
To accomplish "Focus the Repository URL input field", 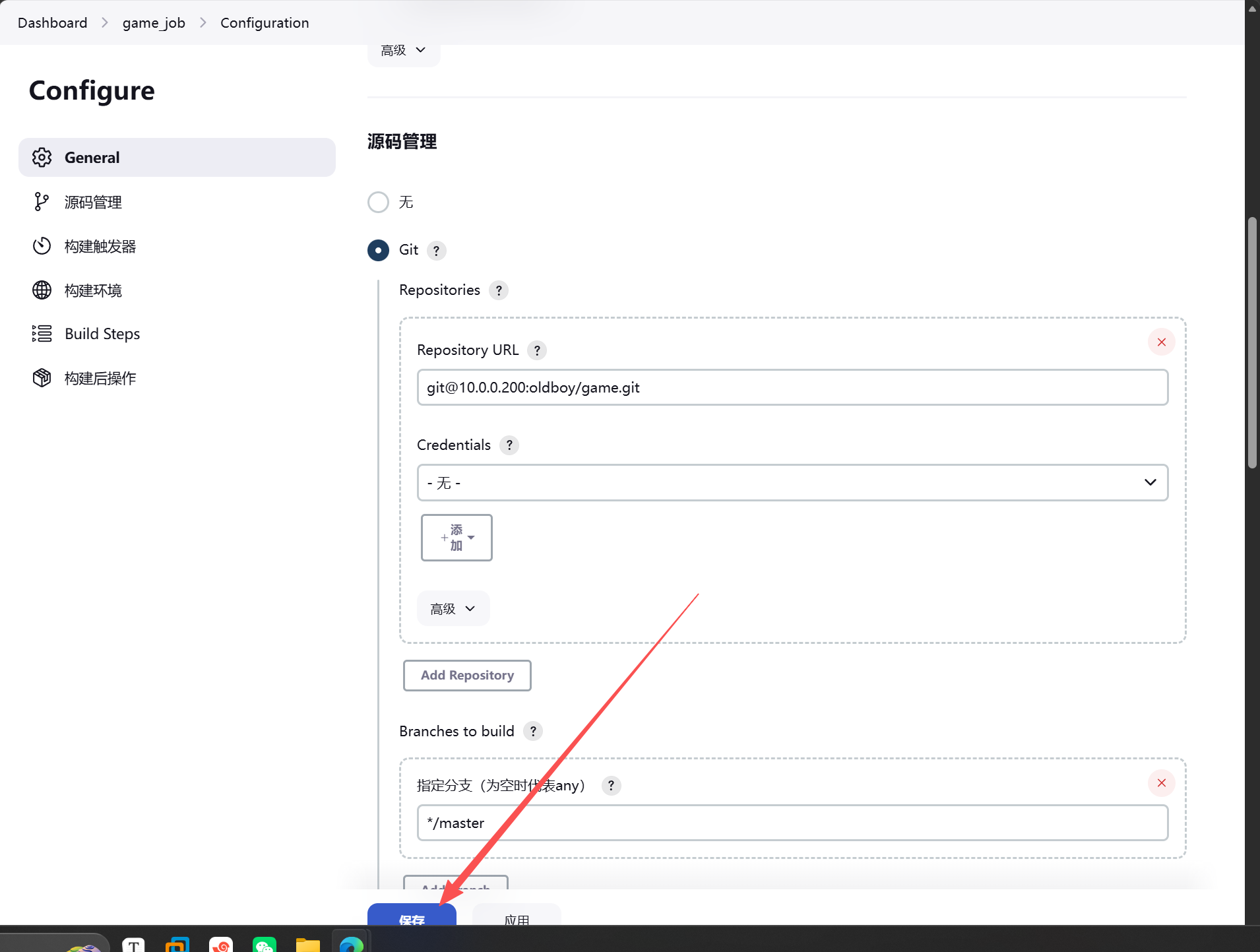I will [792, 387].
